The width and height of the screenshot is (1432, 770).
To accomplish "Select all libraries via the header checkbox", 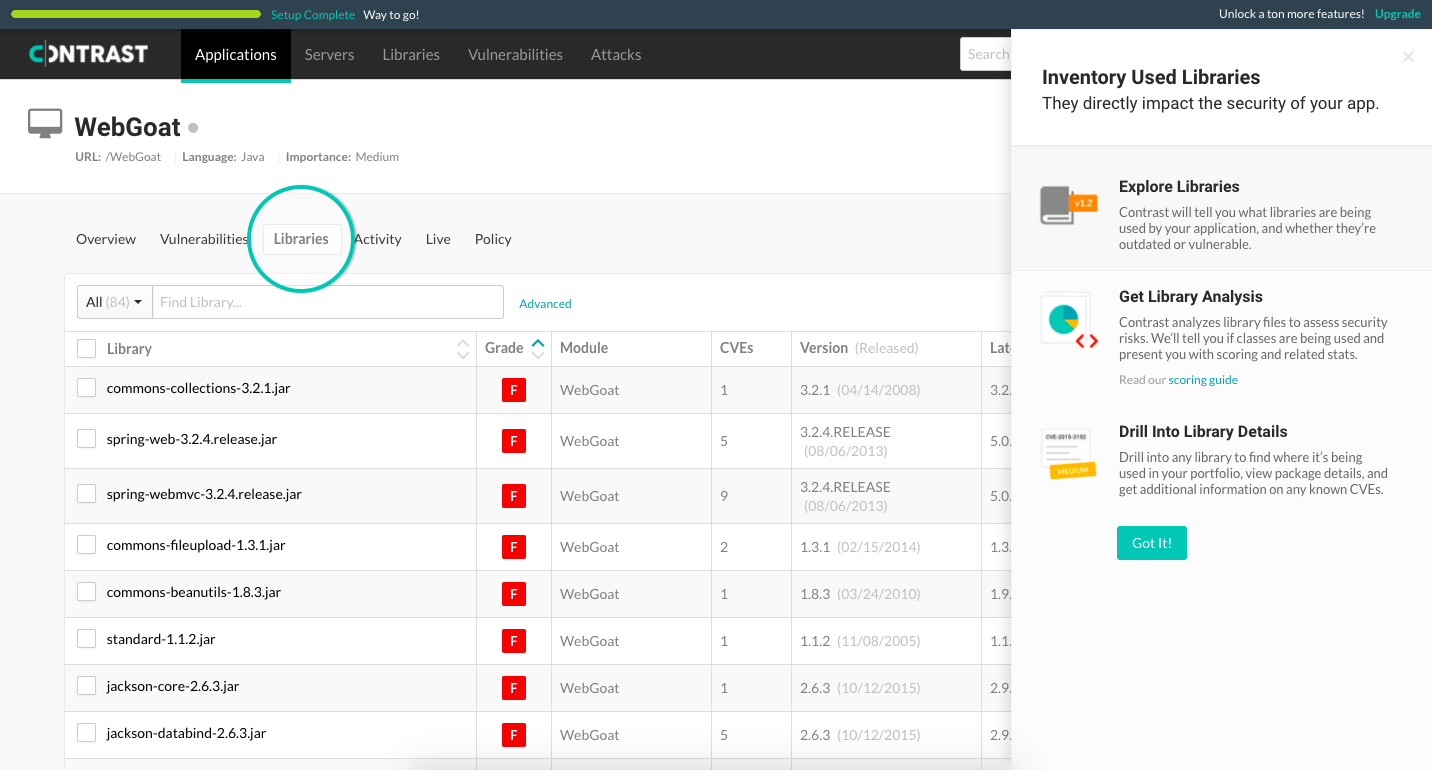I will (86, 348).
